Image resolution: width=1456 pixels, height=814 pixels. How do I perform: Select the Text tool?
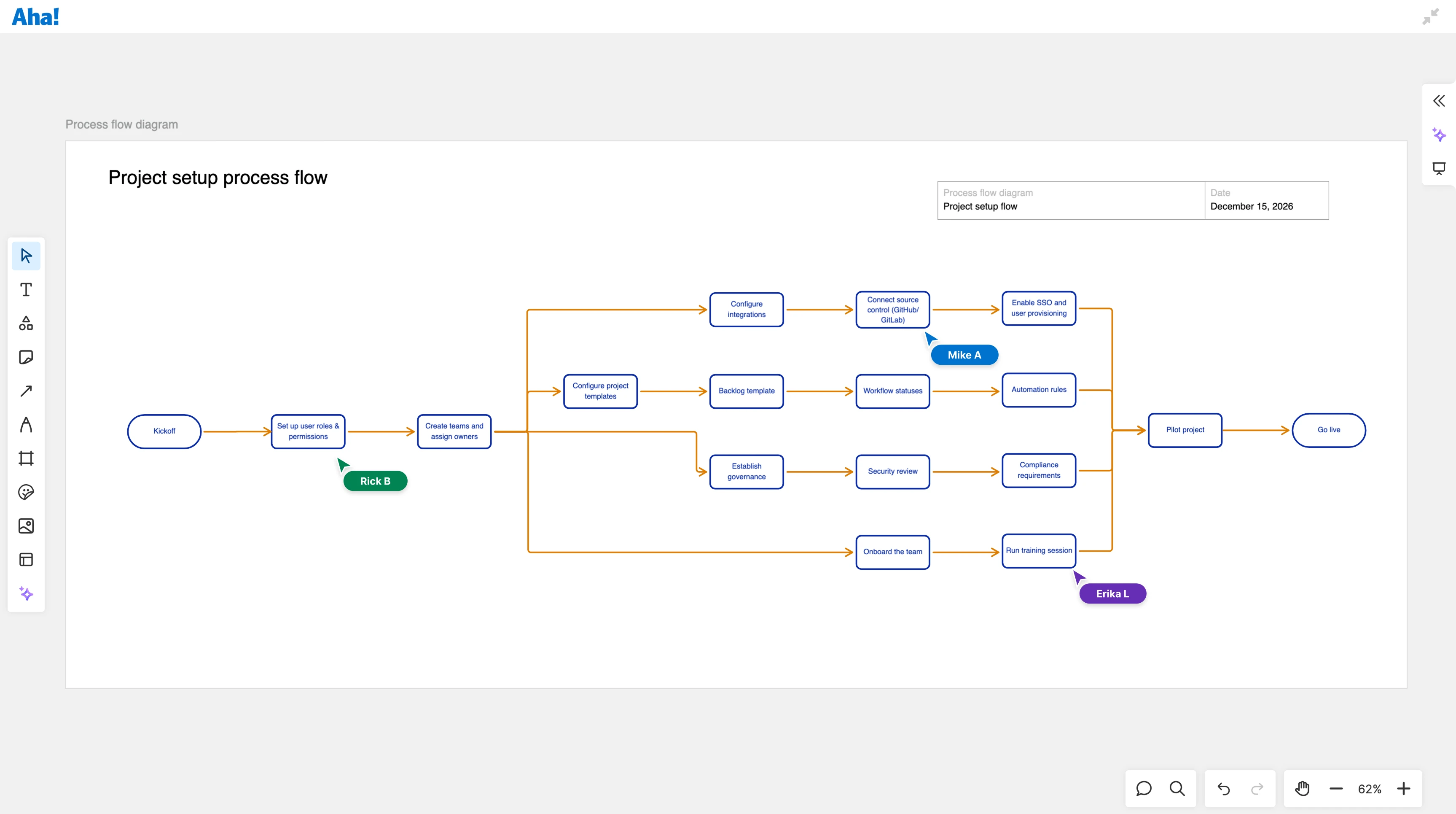(x=26, y=290)
